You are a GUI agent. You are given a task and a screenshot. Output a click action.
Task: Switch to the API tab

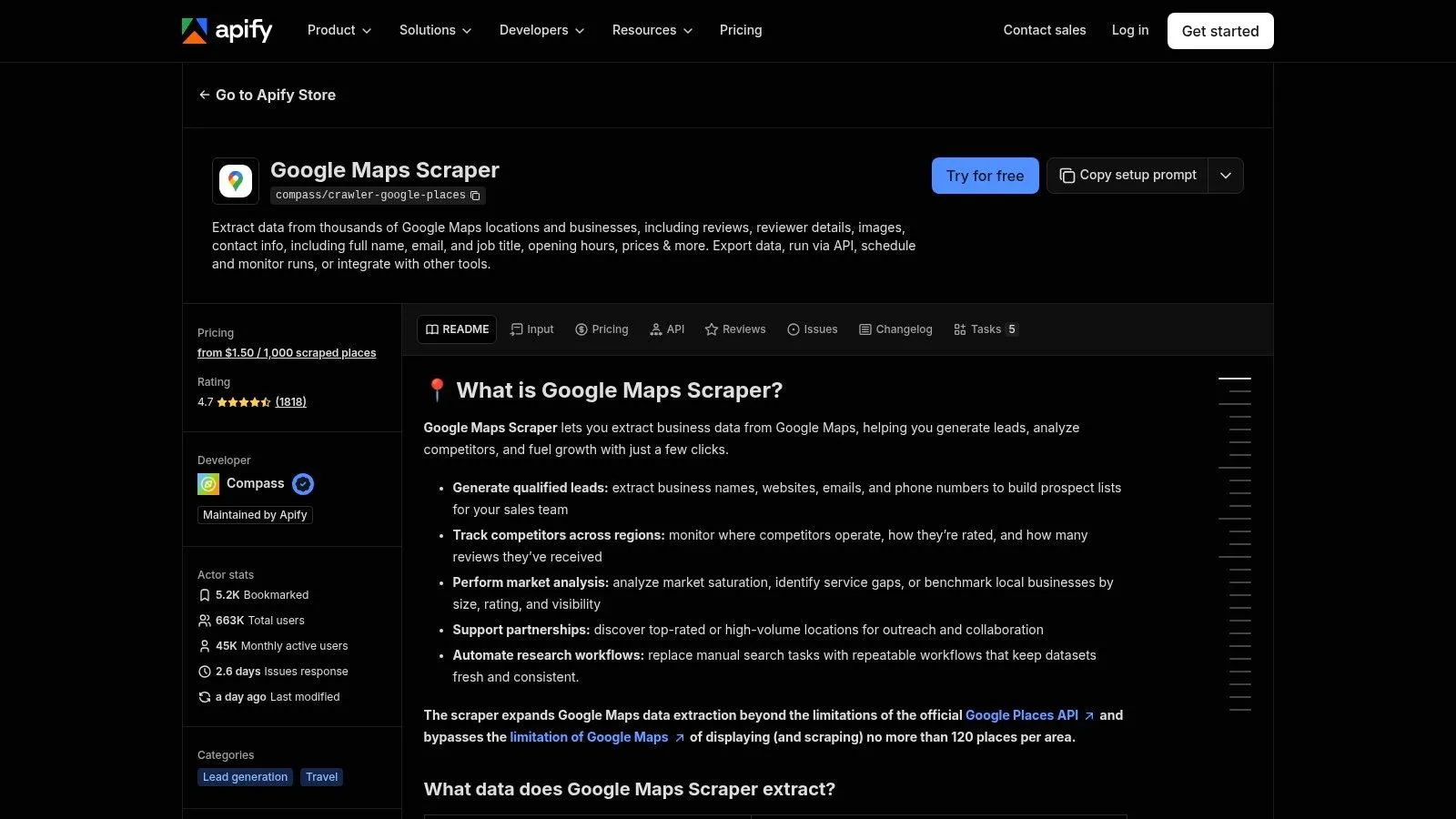click(667, 329)
